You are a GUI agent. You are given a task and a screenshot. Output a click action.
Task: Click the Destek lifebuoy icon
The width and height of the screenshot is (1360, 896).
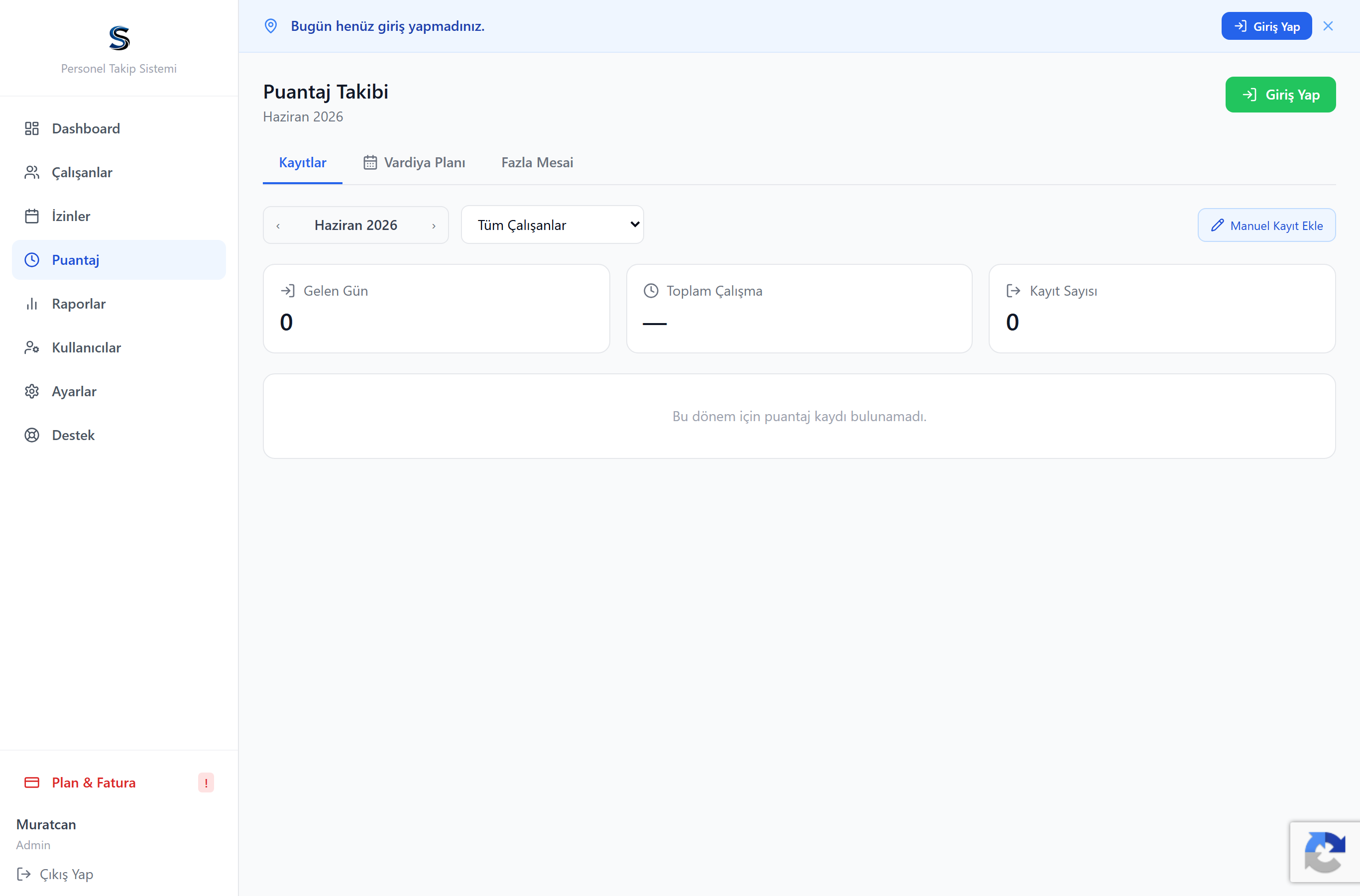click(32, 436)
